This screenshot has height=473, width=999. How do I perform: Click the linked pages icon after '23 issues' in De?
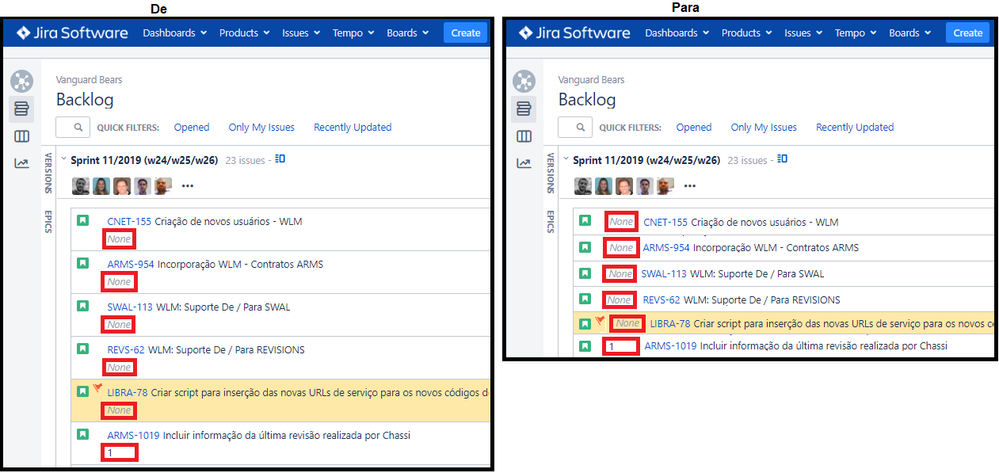280,159
